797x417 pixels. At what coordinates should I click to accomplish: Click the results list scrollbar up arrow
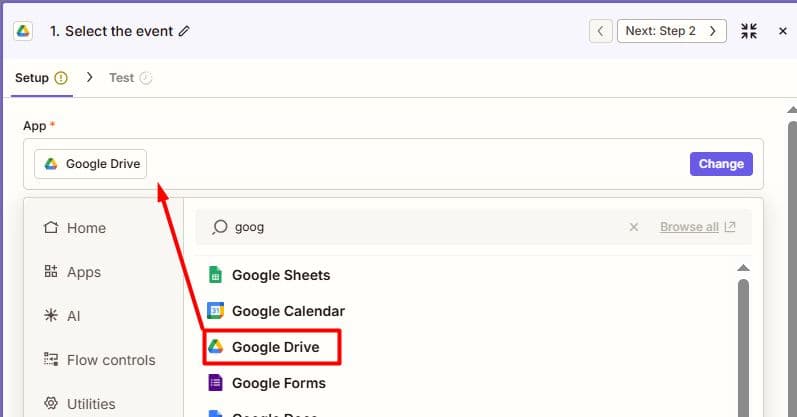(x=743, y=268)
